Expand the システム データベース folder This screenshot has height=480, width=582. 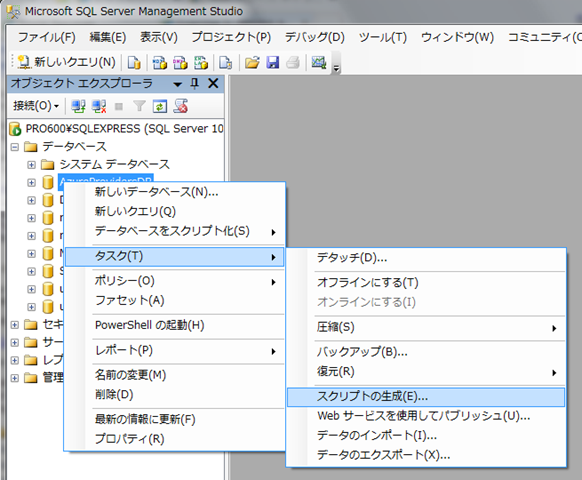click(32, 165)
